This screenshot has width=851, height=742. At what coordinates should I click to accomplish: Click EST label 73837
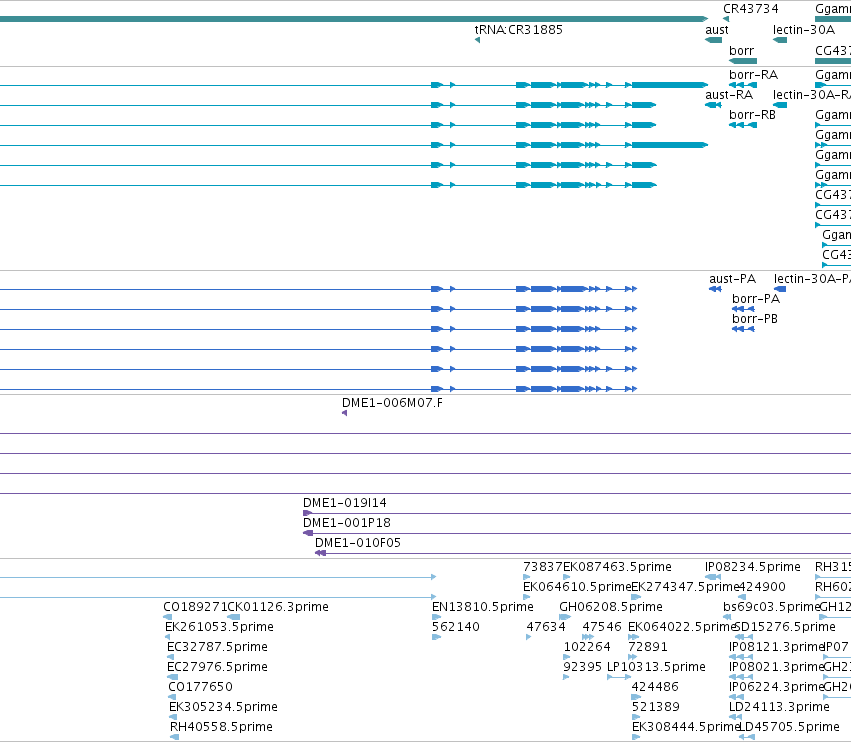pyautogui.click(x=543, y=567)
